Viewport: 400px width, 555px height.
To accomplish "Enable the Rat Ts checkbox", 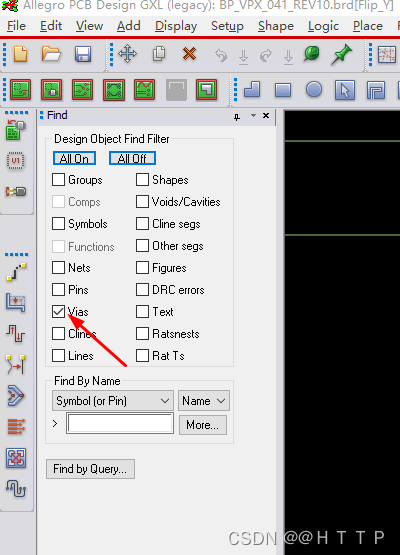I will click(x=142, y=355).
